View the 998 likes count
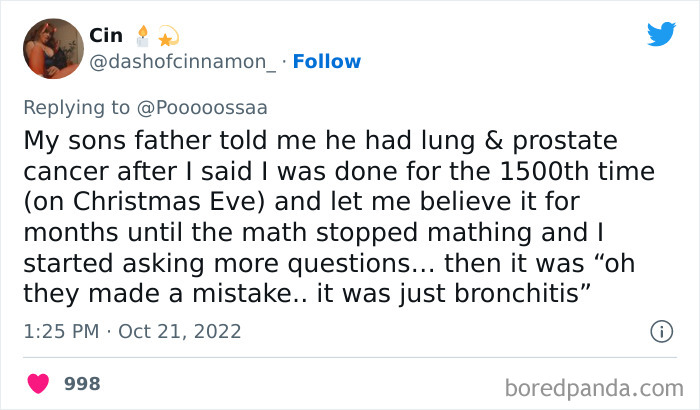The width and height of the screenshot is (700, 410). 82,384
